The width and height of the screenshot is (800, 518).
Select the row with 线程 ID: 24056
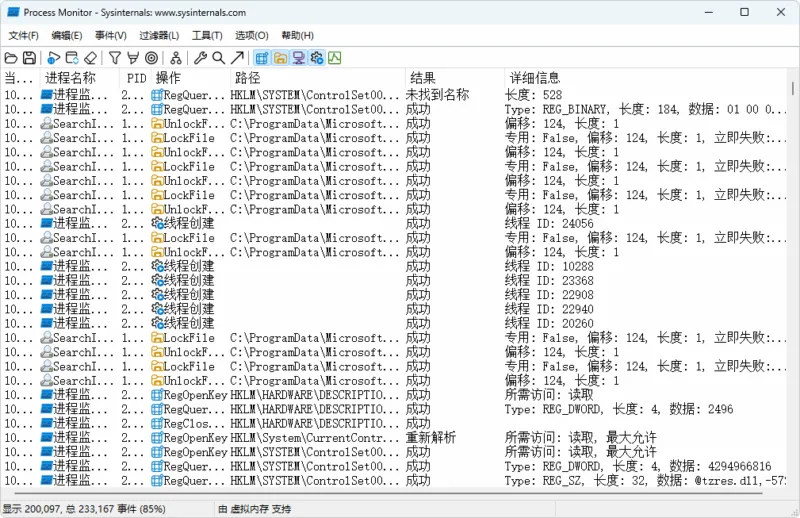coord(395,224)
